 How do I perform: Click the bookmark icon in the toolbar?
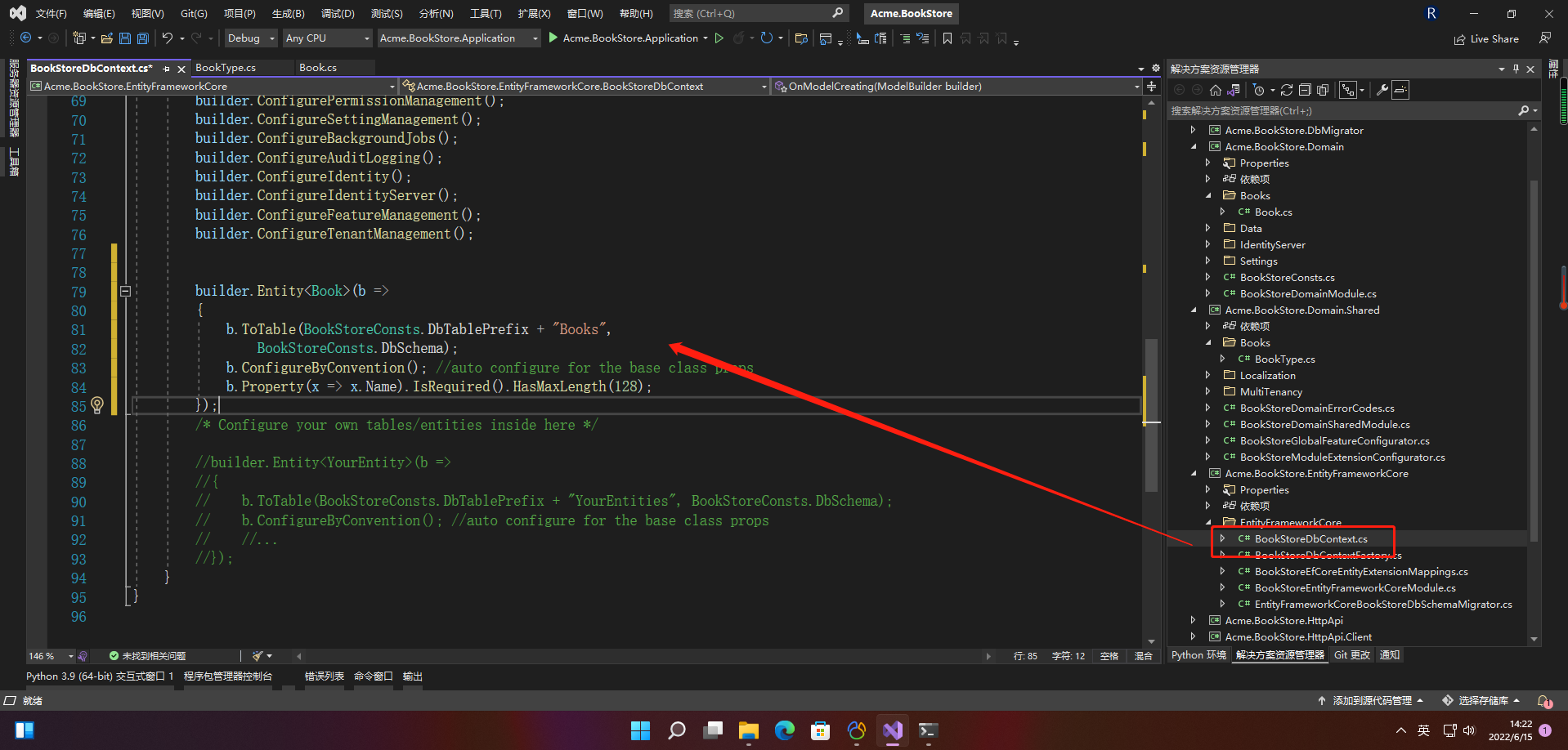point(948,38)
